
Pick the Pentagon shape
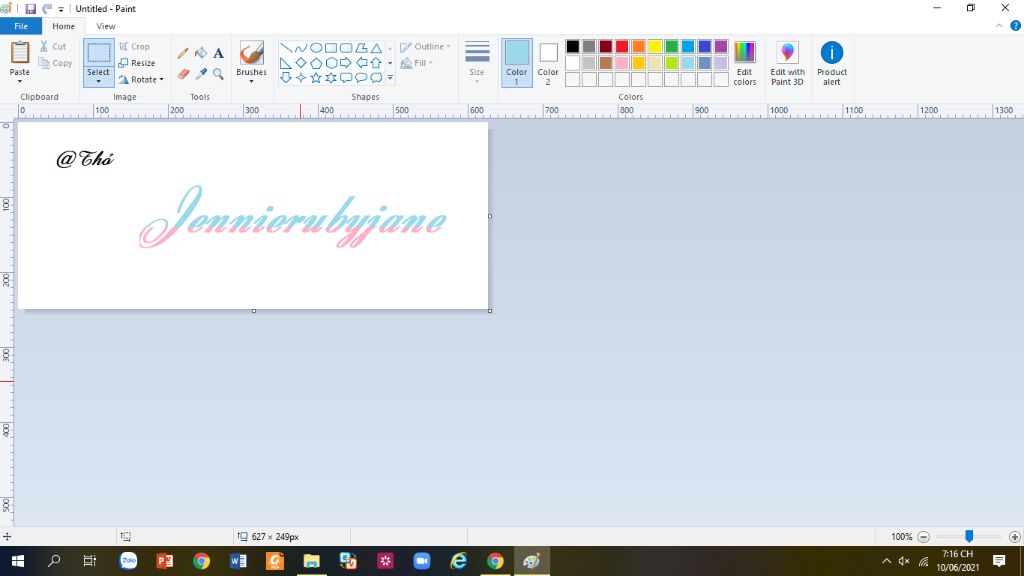coord(316,63)
